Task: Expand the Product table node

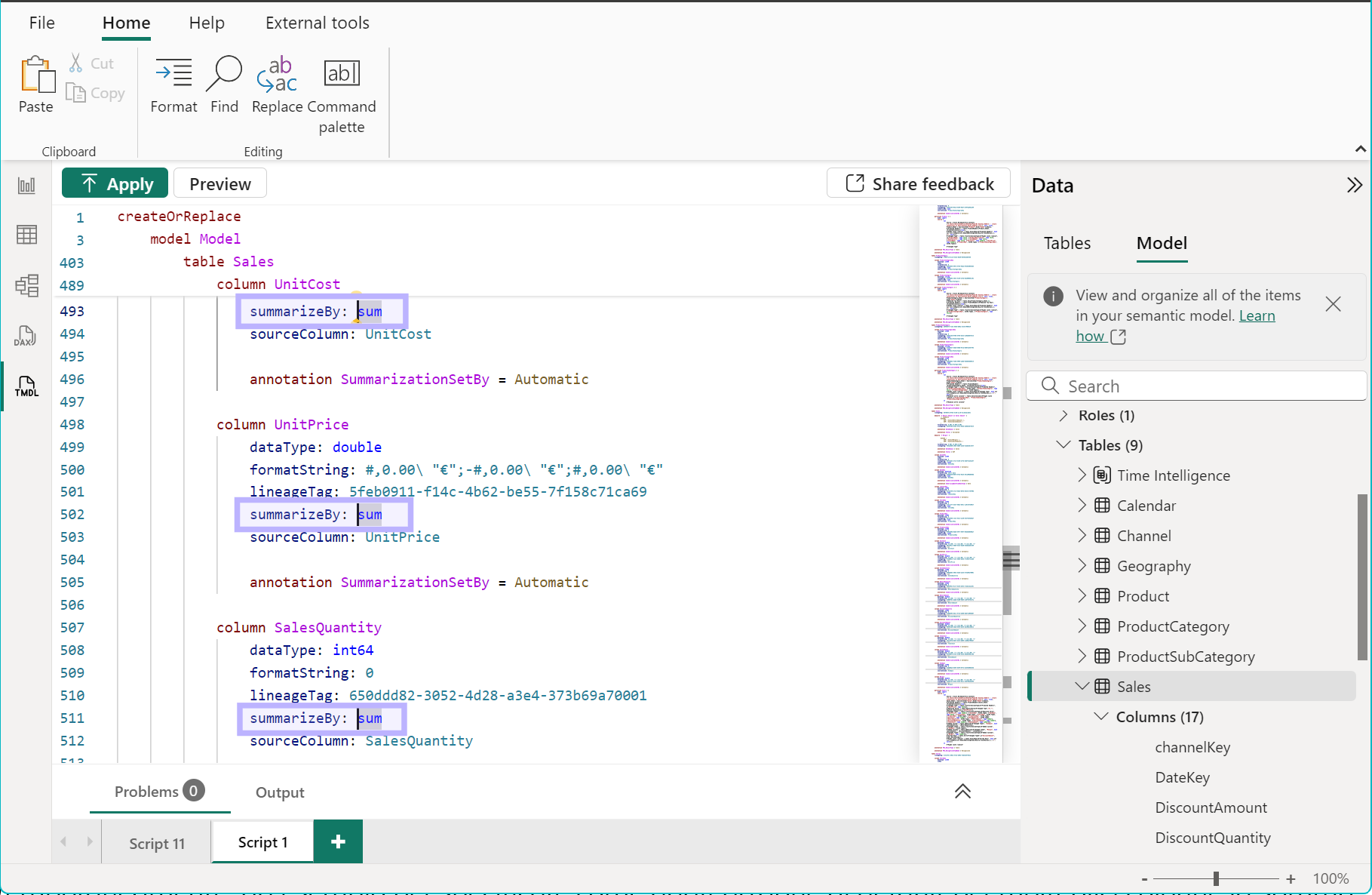Action: pyautogui.click(x=1082, y=596)
